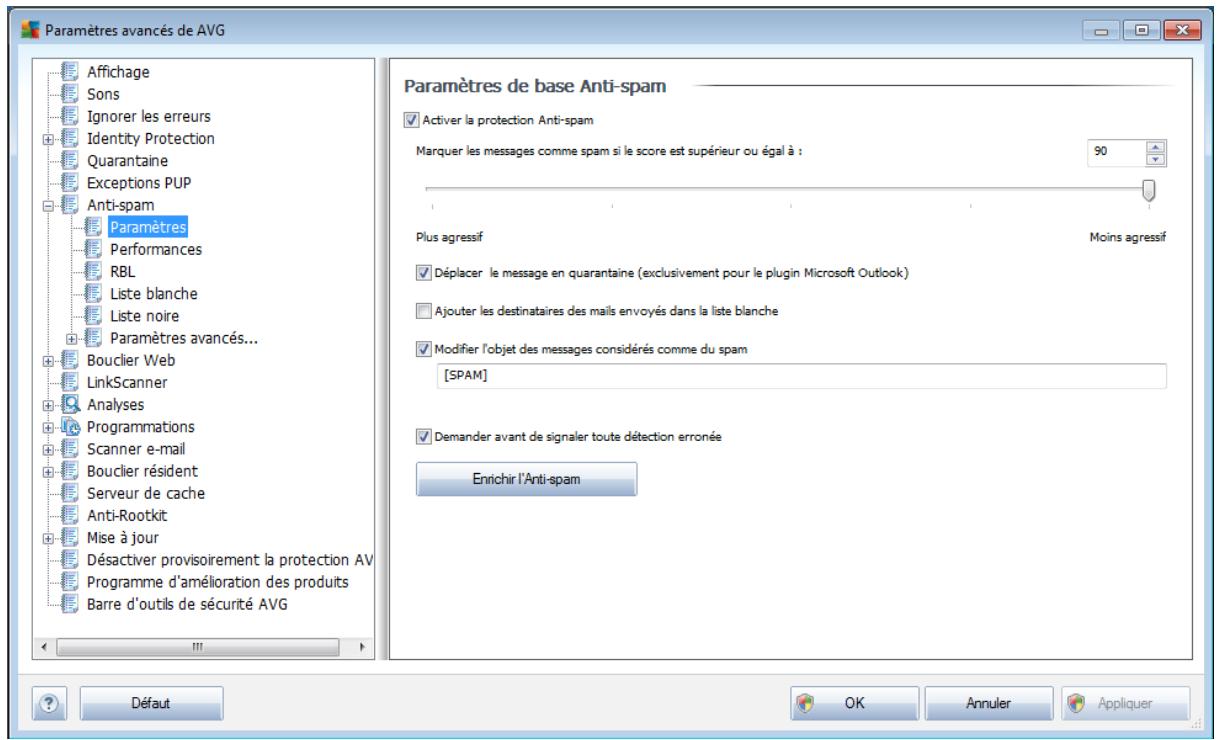Expand the Scanner e-mail tree node
Viewport: 1218px width, 740px height.
click(x=50, y=448)
